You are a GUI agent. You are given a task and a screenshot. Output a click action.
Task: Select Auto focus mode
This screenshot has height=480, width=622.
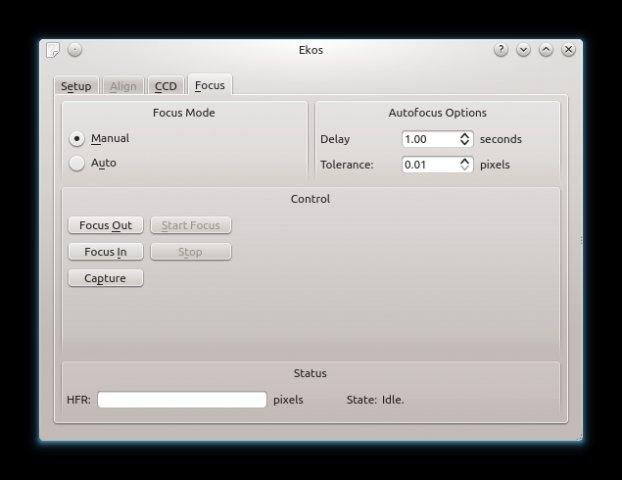point(93,163)
